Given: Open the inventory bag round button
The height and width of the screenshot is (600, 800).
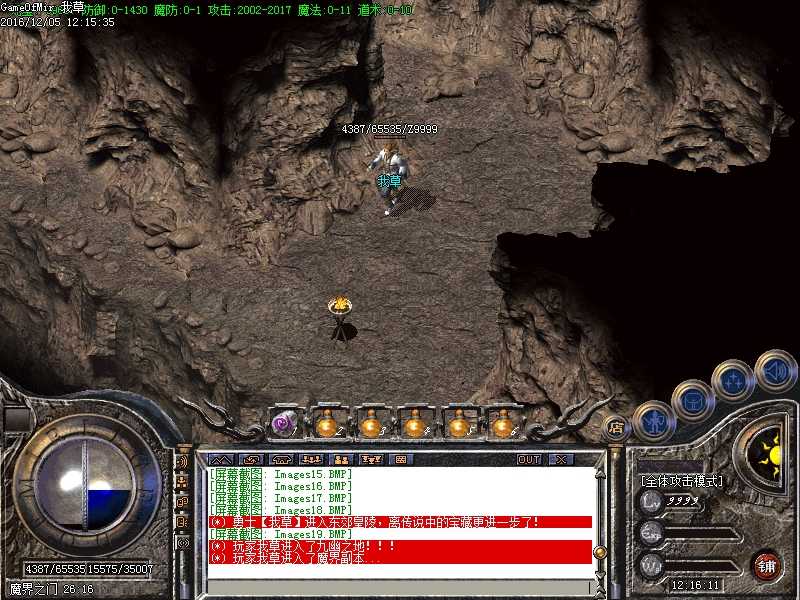Looking at the screenshot, I should tap(693, 401).
